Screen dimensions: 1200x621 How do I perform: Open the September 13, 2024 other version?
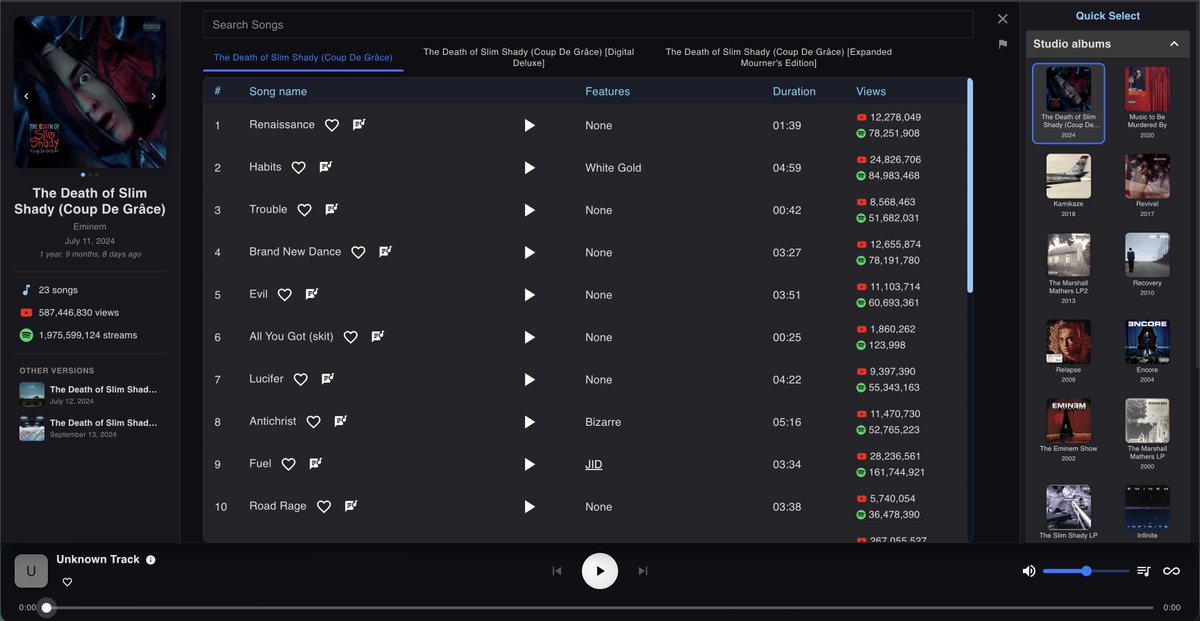(90, 428)
